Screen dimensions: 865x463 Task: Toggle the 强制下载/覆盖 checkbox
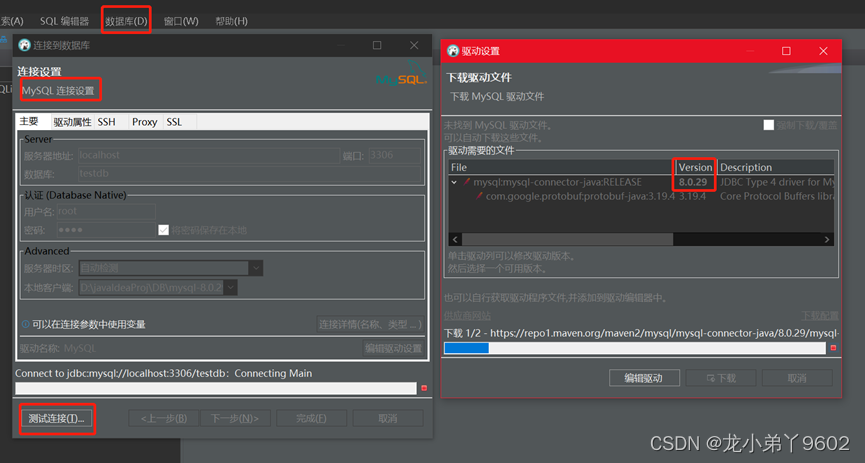pos(768,125)
